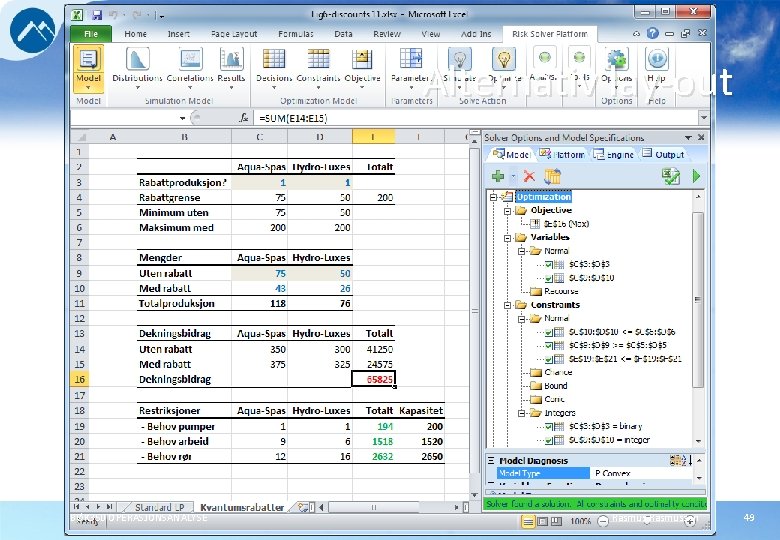The image size is (780, 540).
Task: Toggle checkbox for $C$9:$D$10 = integer
Action: tap(549, 440)
